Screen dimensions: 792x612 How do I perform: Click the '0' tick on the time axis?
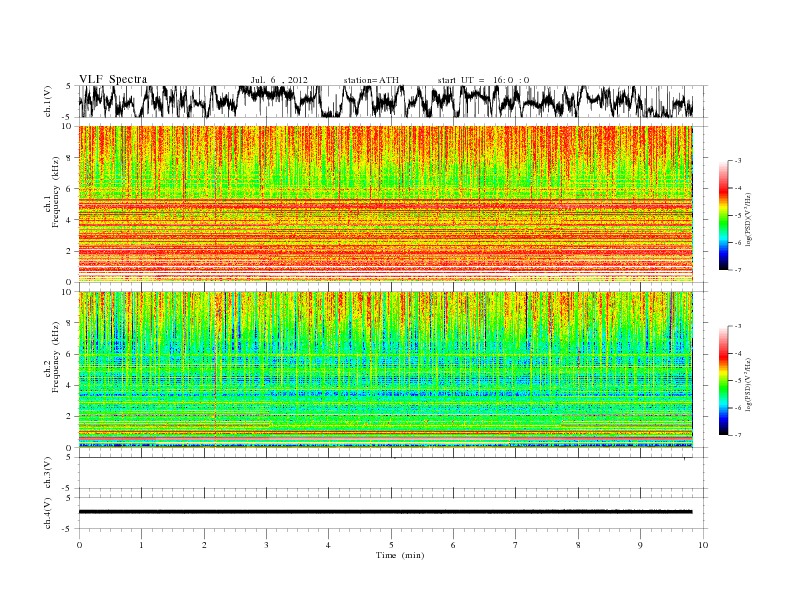pos(79,545)
